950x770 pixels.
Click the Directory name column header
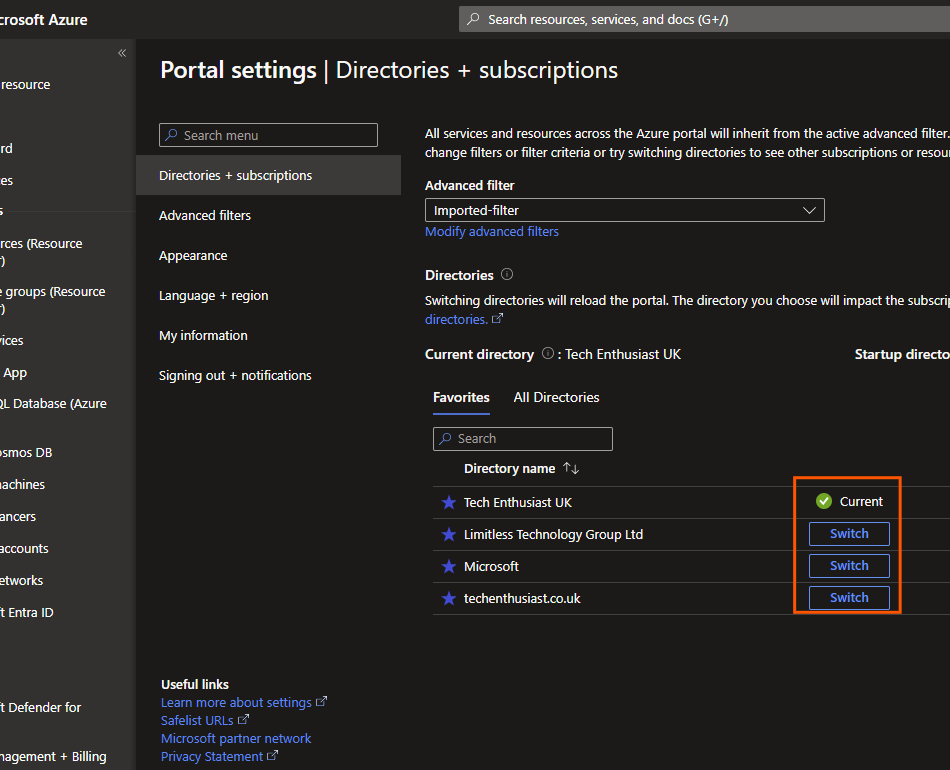pos(510,468)
